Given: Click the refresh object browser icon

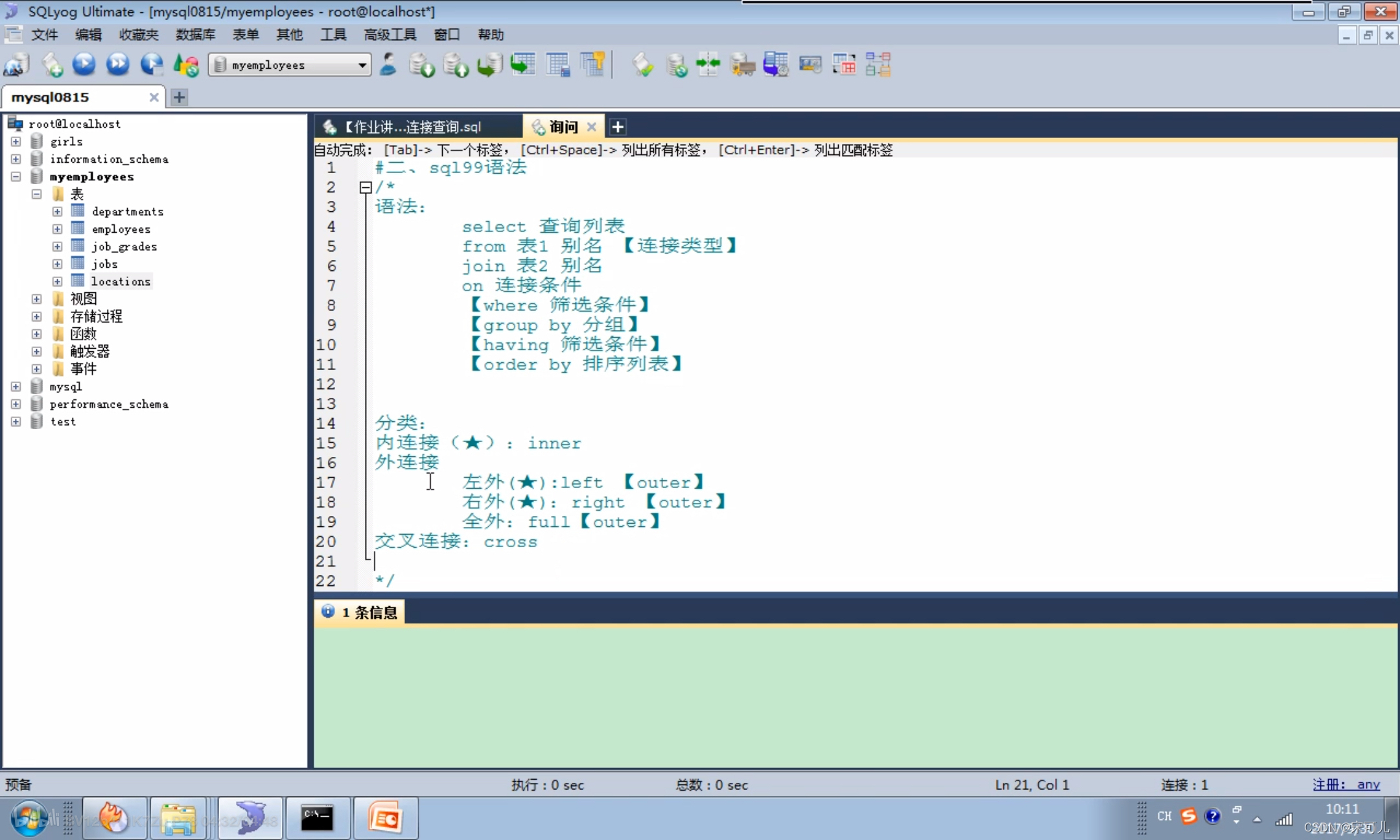Looking at the screenshot, I should (x=186, y=65).
